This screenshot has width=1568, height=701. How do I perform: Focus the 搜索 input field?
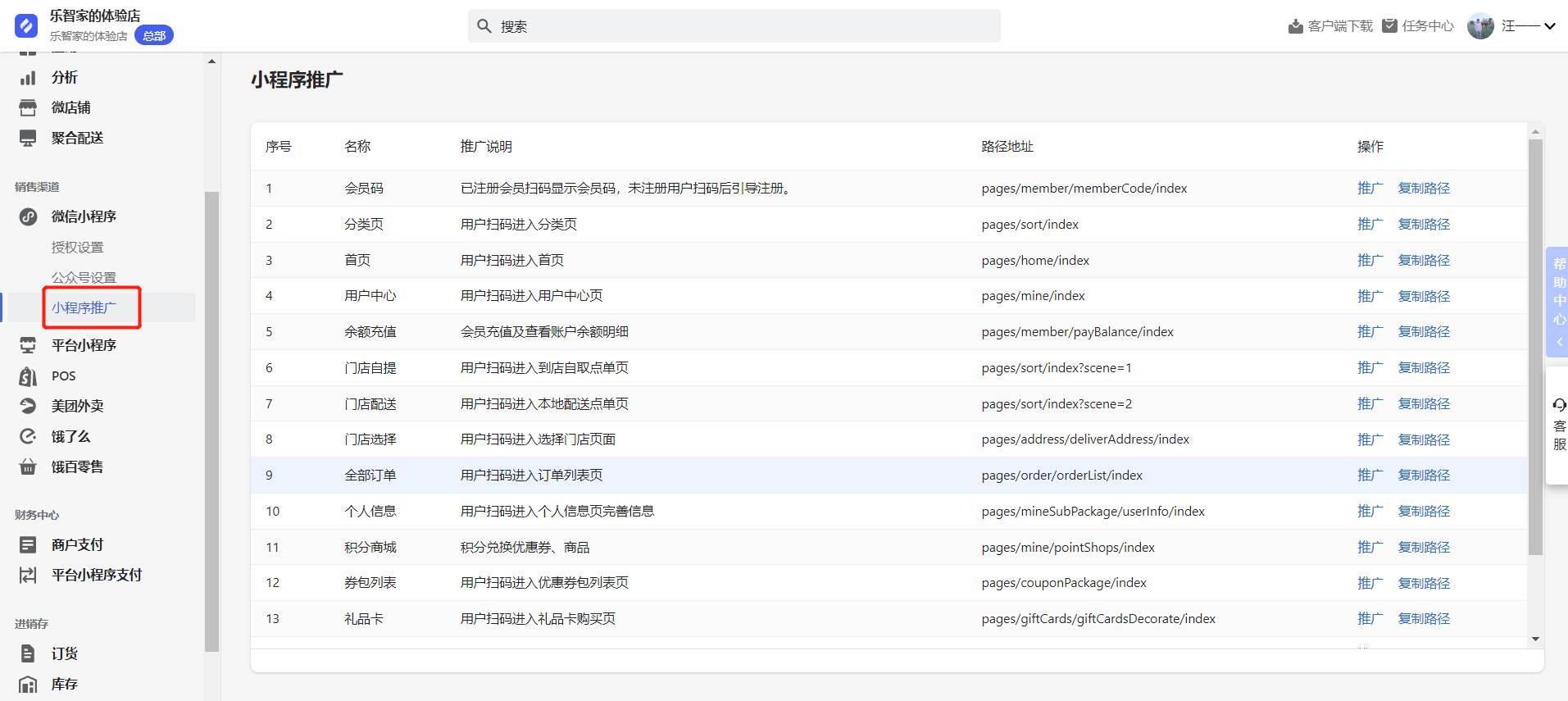coord(734,26)
